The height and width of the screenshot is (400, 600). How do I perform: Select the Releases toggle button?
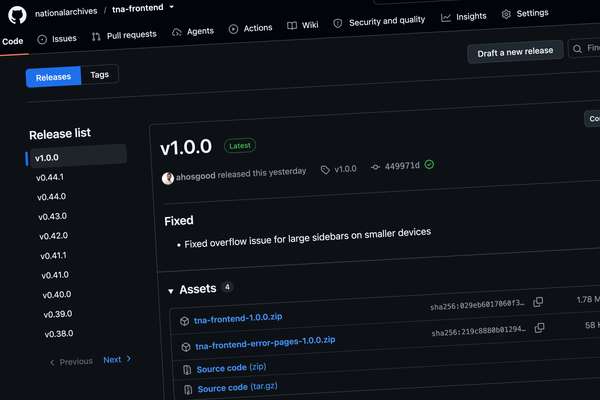click(x=53, y=77)
